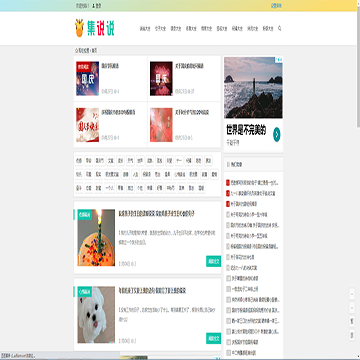Click the topmost floating side button at right edge
This screenshot has height=360, width=360.
pos(352,294)
